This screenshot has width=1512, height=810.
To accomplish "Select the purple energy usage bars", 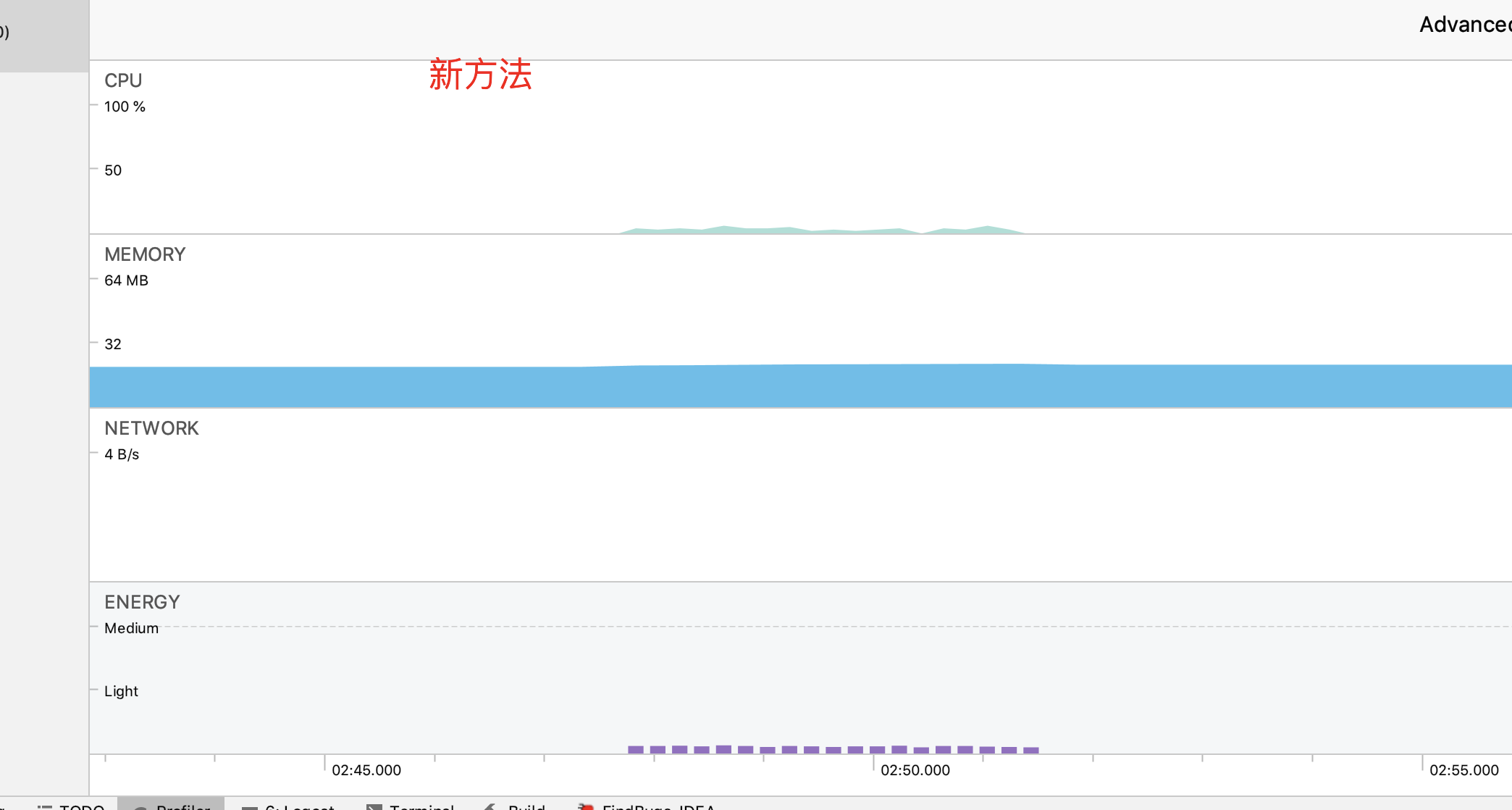I will [x=833, y=749].
